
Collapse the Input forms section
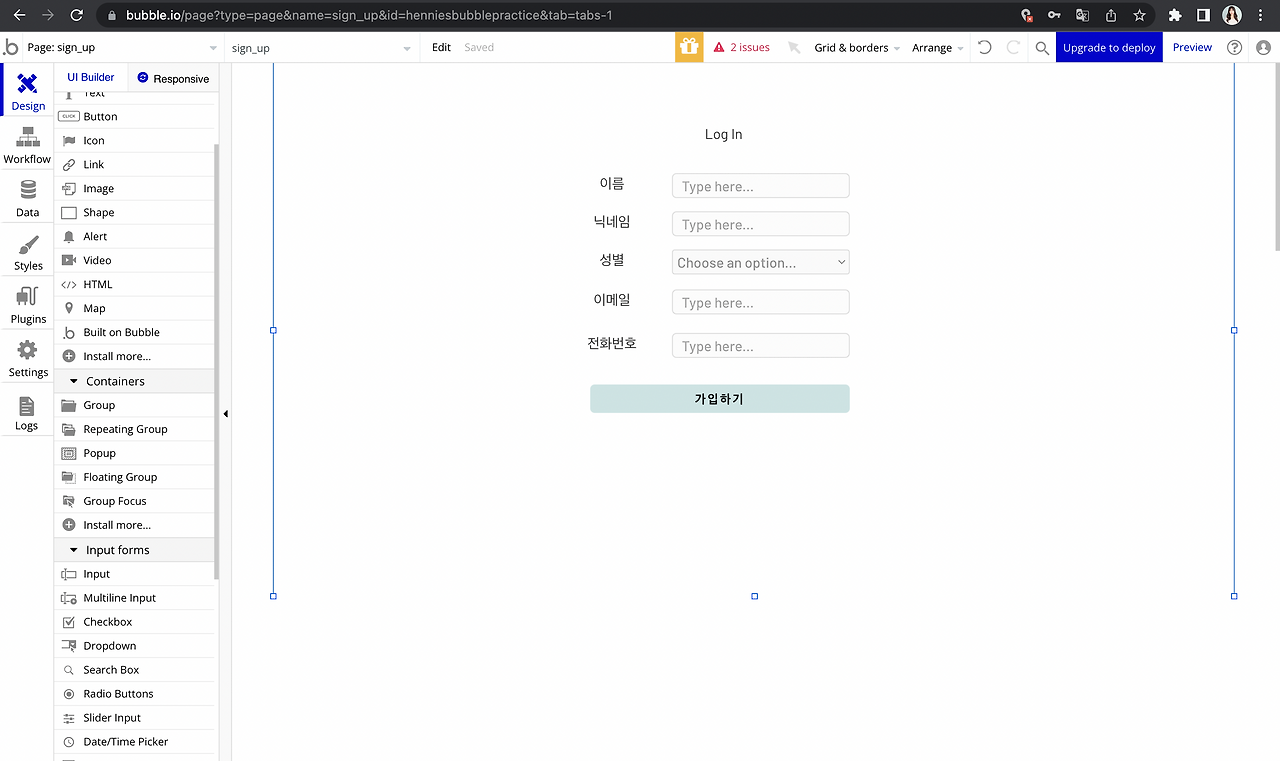(x=73, y=549)
